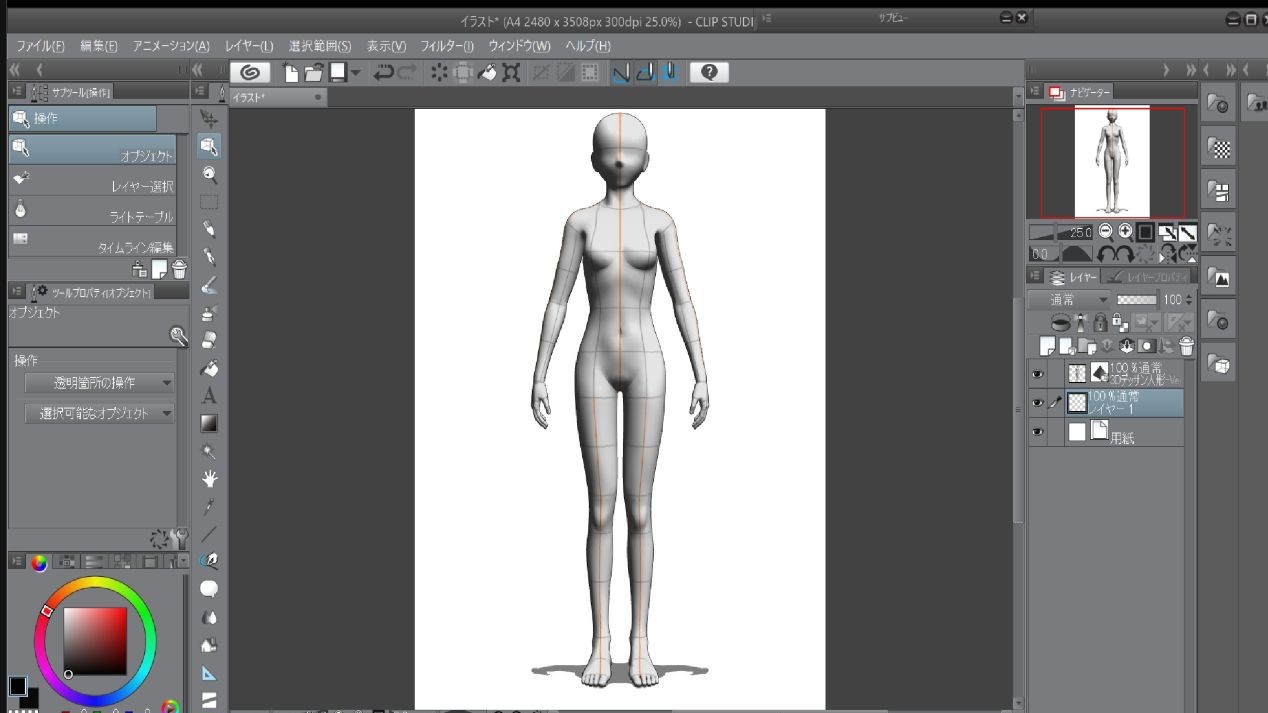Click inside the color square picker
Image resolution: width=1268 pixels, height=713 pixels.
[95, 640]
